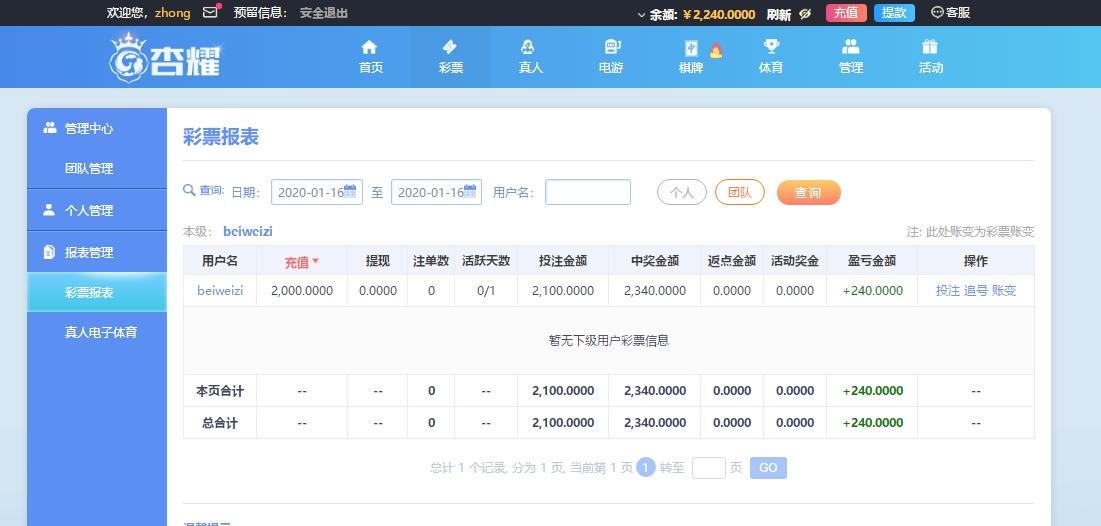Open the 电游 electronic games nav item

tap(611, 57)
